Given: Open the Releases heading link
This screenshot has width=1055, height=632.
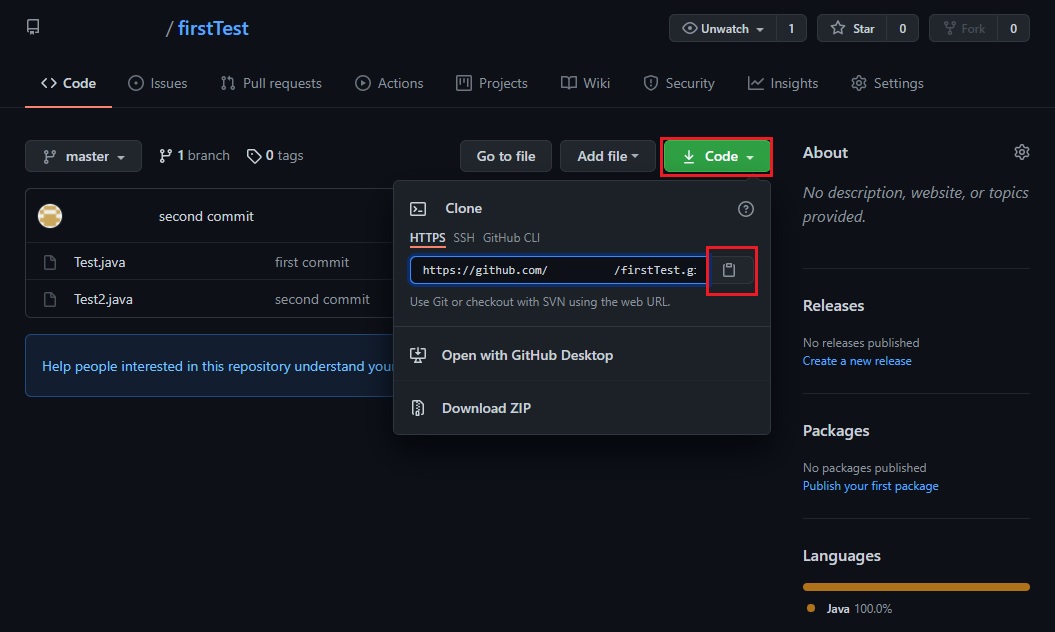Looking at the screenshot, I should 833,306.
